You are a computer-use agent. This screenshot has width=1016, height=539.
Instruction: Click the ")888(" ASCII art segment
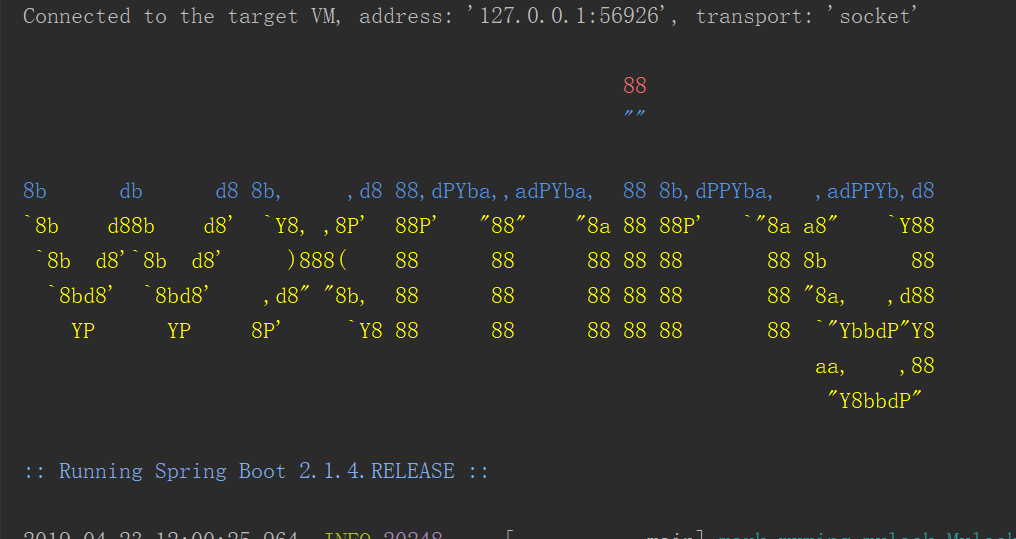click(318, 261)
